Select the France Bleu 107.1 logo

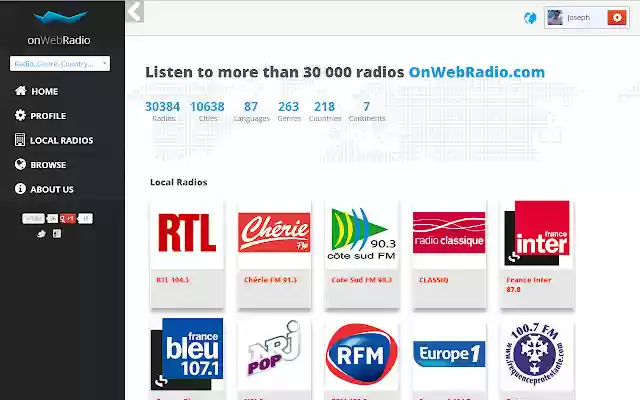(187, 354)
